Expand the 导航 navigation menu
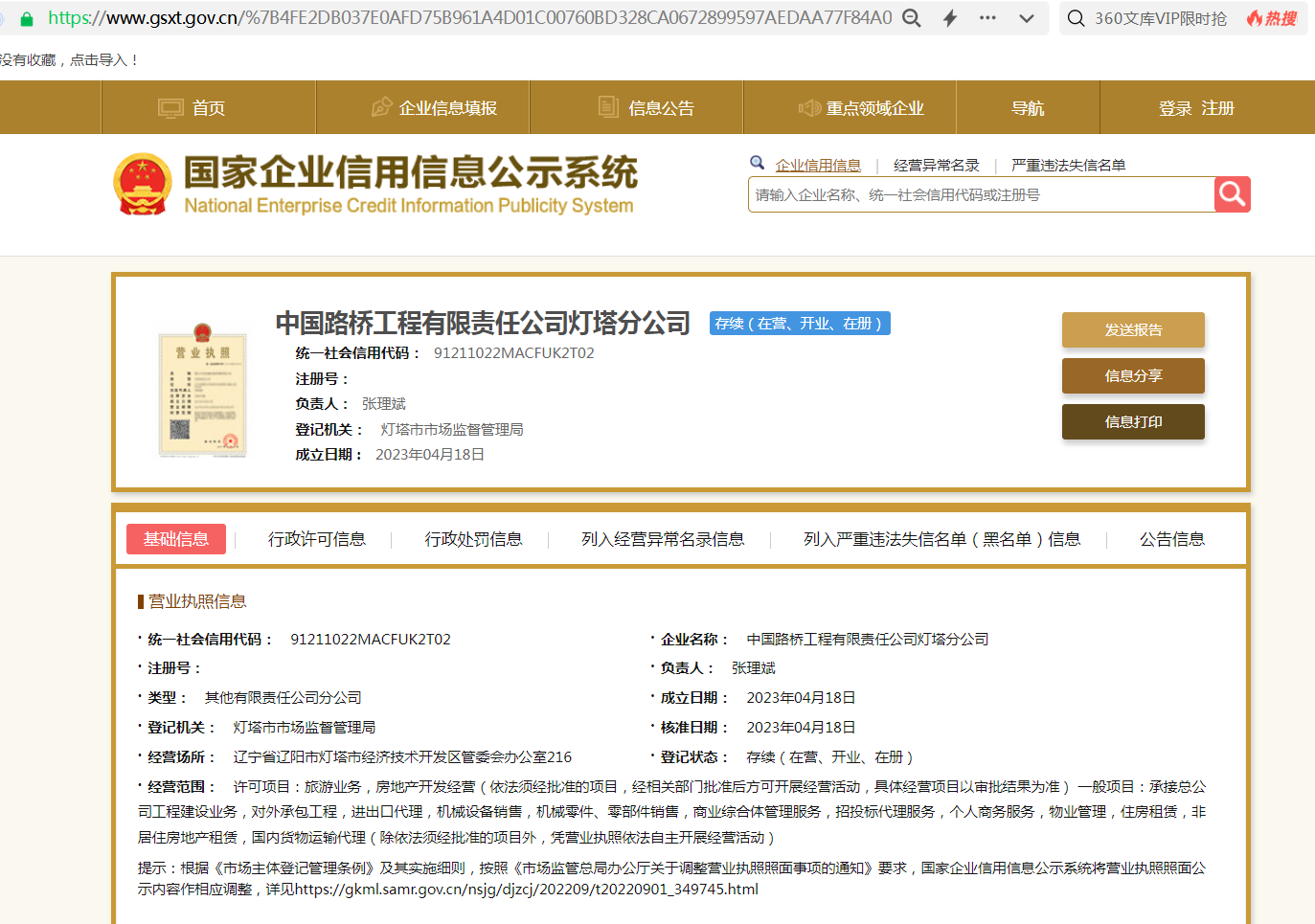The image size is (1315, 924). coord(1028,108)
